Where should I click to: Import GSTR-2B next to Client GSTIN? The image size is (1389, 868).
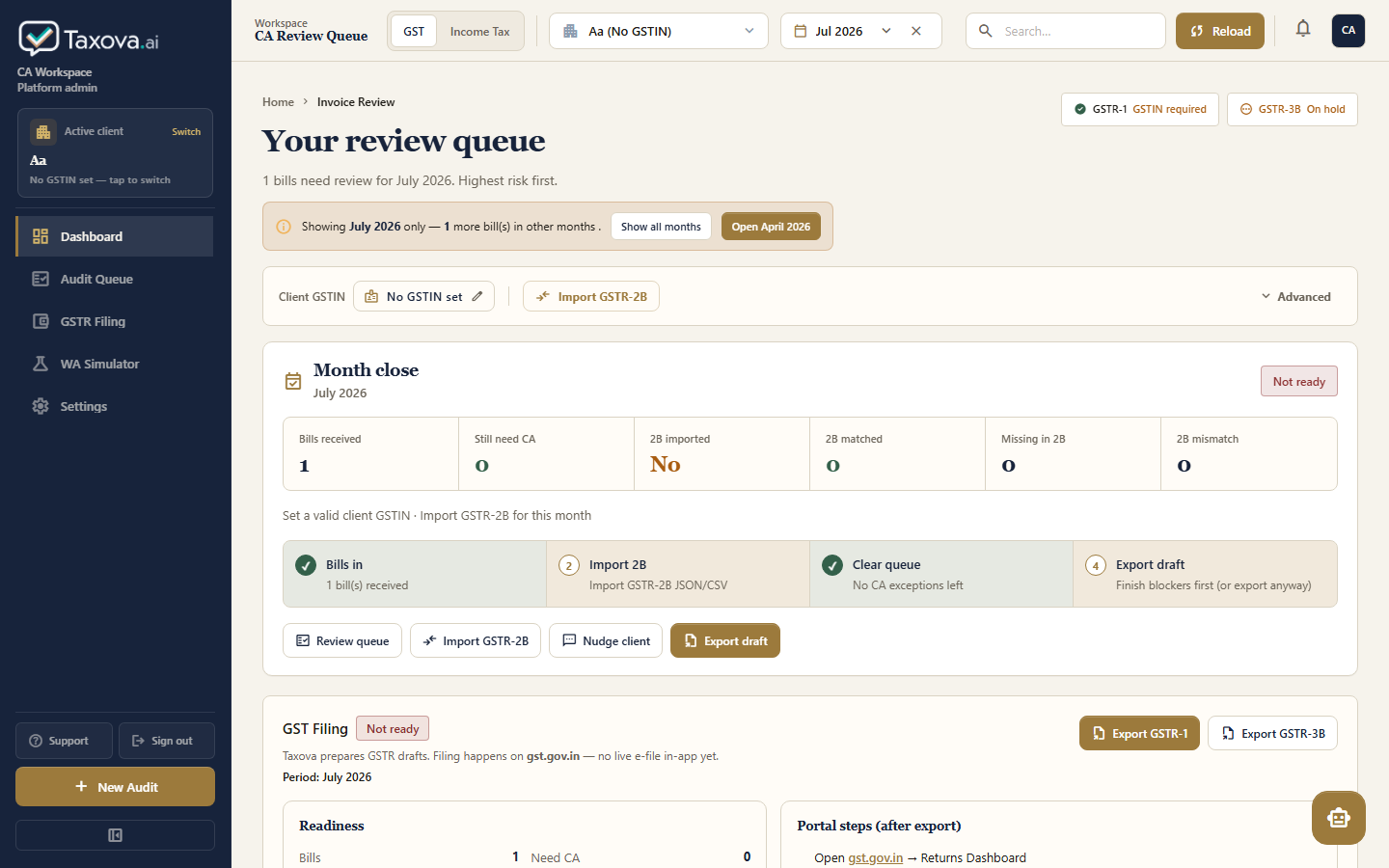591,296
